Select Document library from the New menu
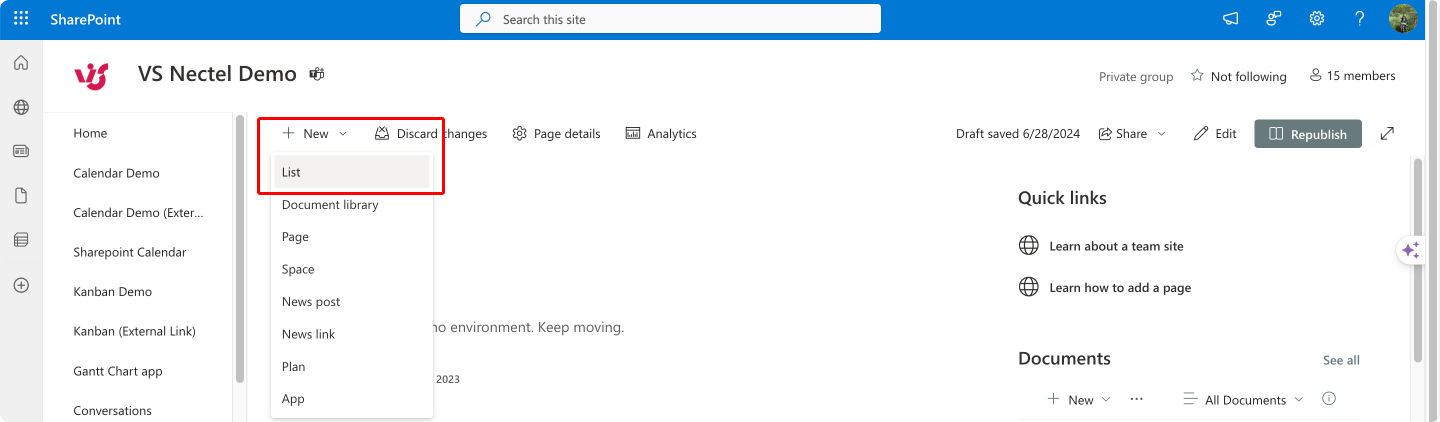Image resolution: width=1440 pixels, height=422 pixels. pos(352,205)
